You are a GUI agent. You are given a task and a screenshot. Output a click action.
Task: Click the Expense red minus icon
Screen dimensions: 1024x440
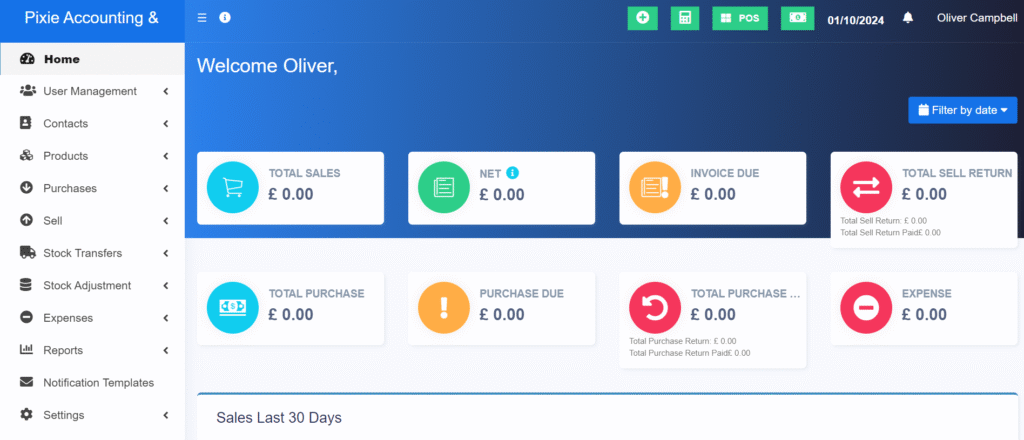pos(866,308)
